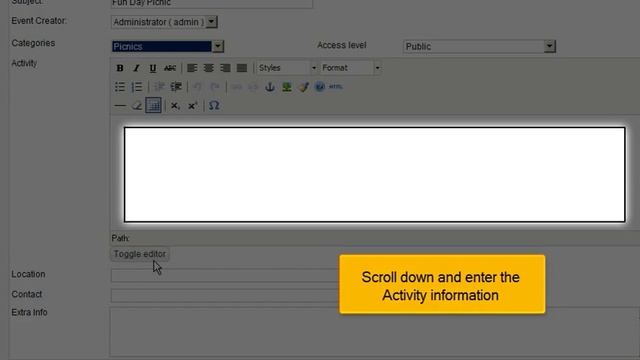Apply subscript formatting

(176, 106)
